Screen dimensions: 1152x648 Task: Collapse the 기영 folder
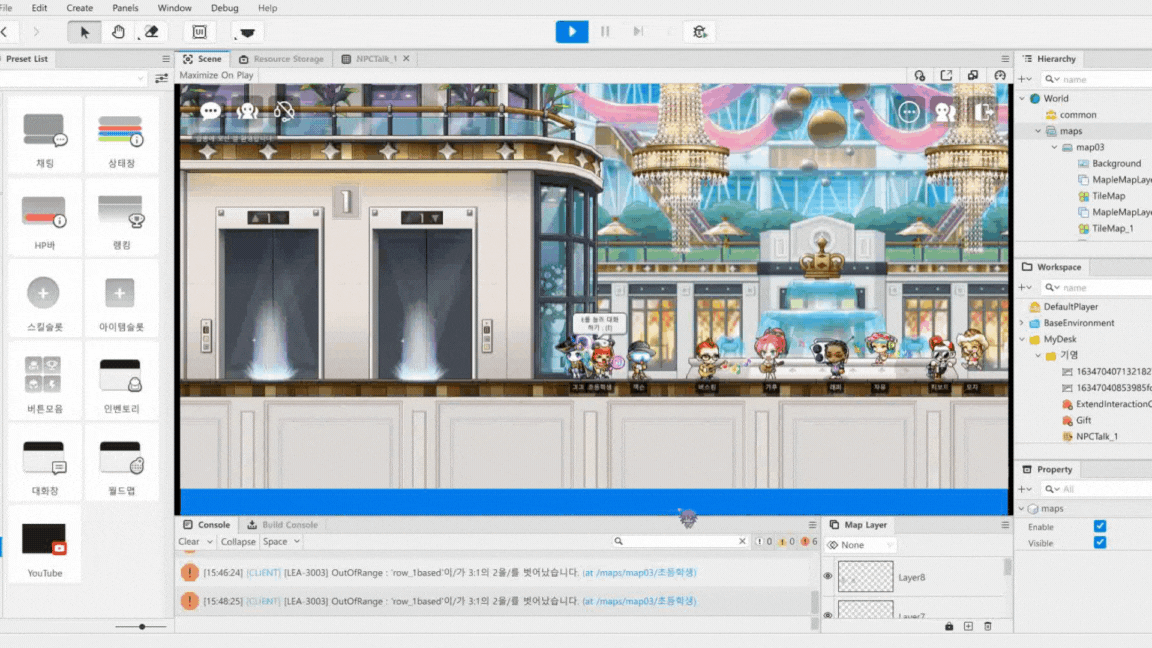pos(1038,355)
